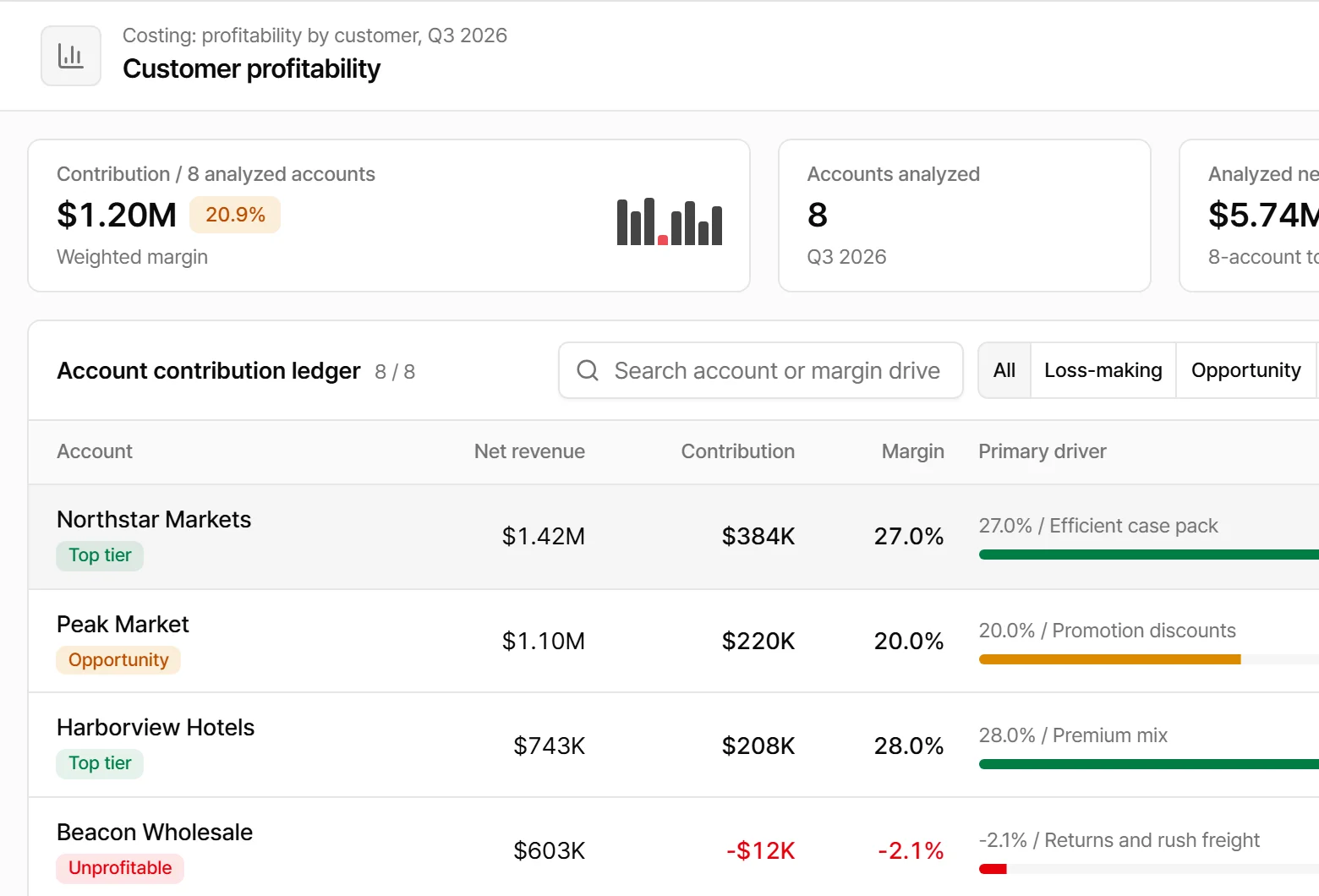
Task: Click the $208K contribution cell
Action: point(758,746)
